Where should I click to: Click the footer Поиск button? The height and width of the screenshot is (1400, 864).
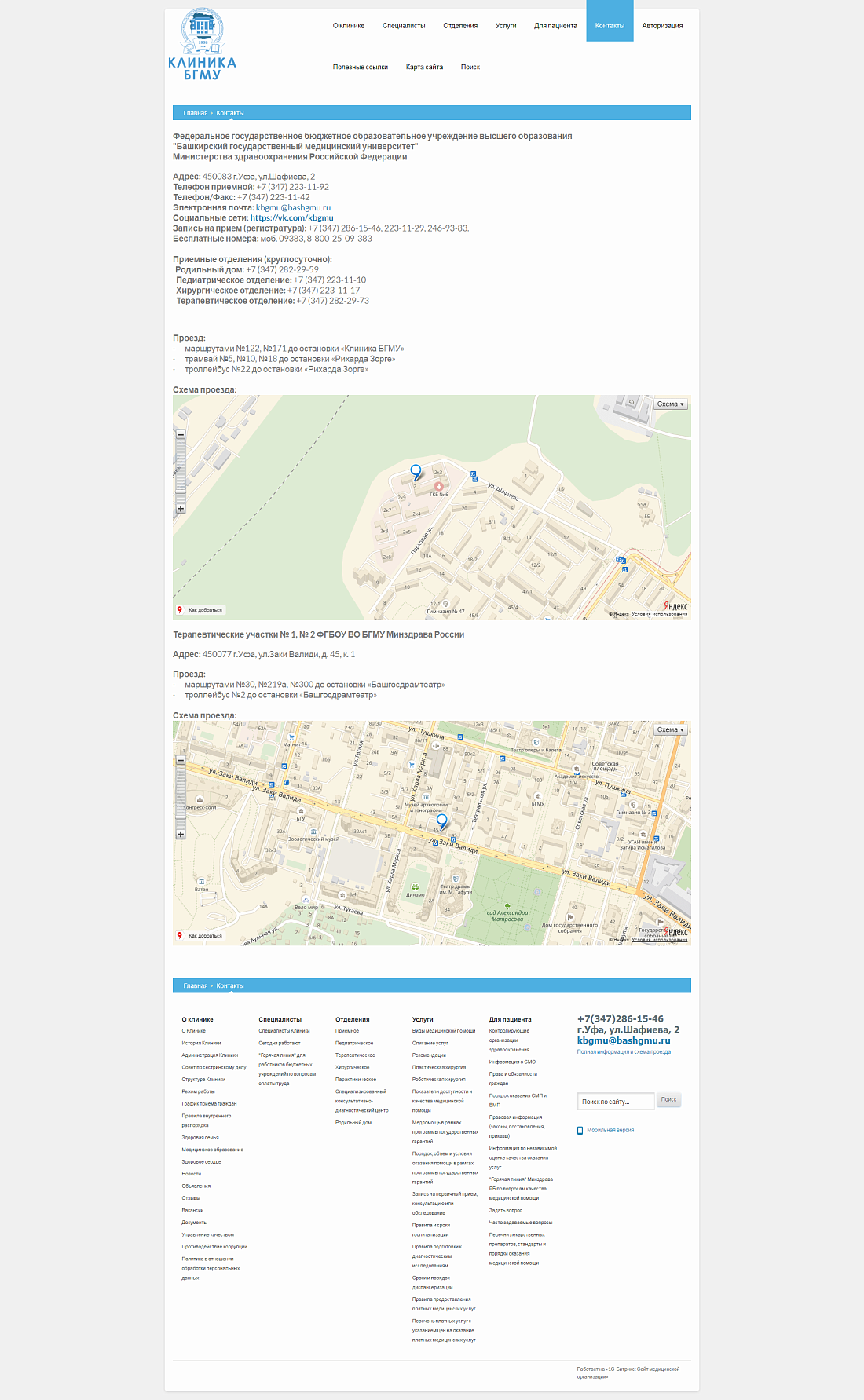(x=668, y=1100)
